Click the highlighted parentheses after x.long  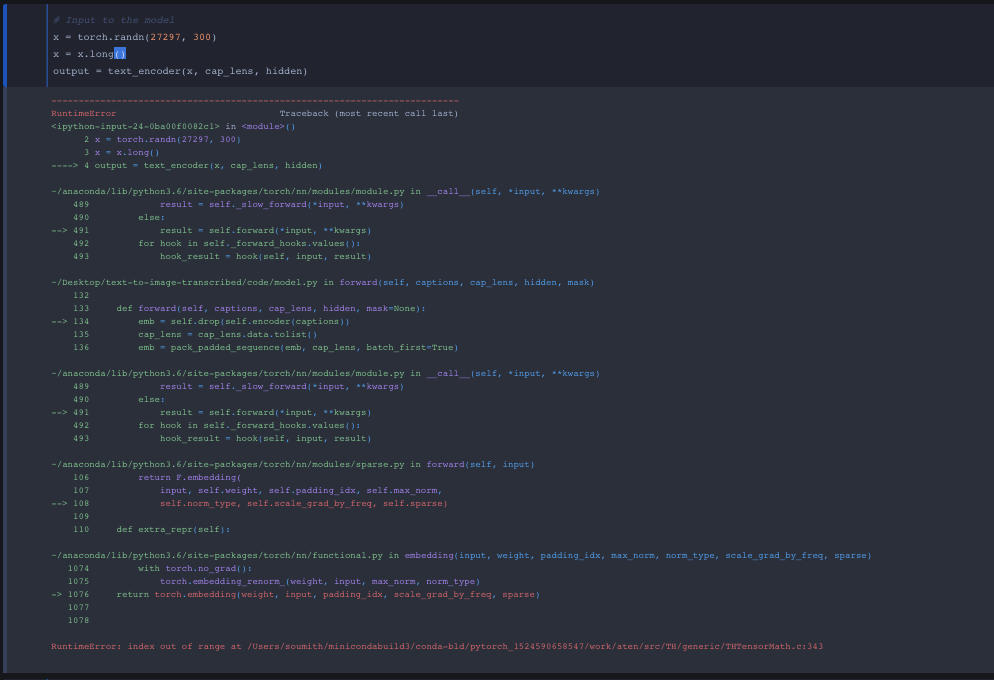120,54
